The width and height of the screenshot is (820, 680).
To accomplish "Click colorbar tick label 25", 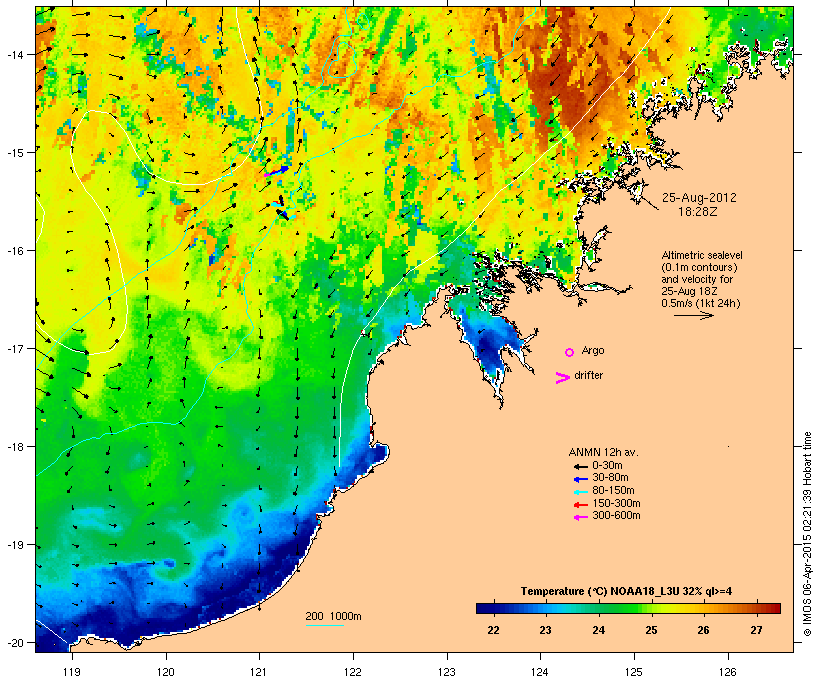I will click(x=651, y=630).
